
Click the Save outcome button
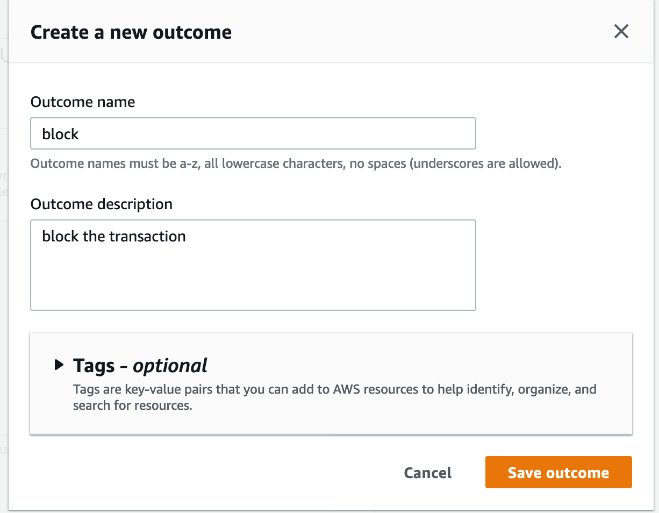(x=558, y=473)
